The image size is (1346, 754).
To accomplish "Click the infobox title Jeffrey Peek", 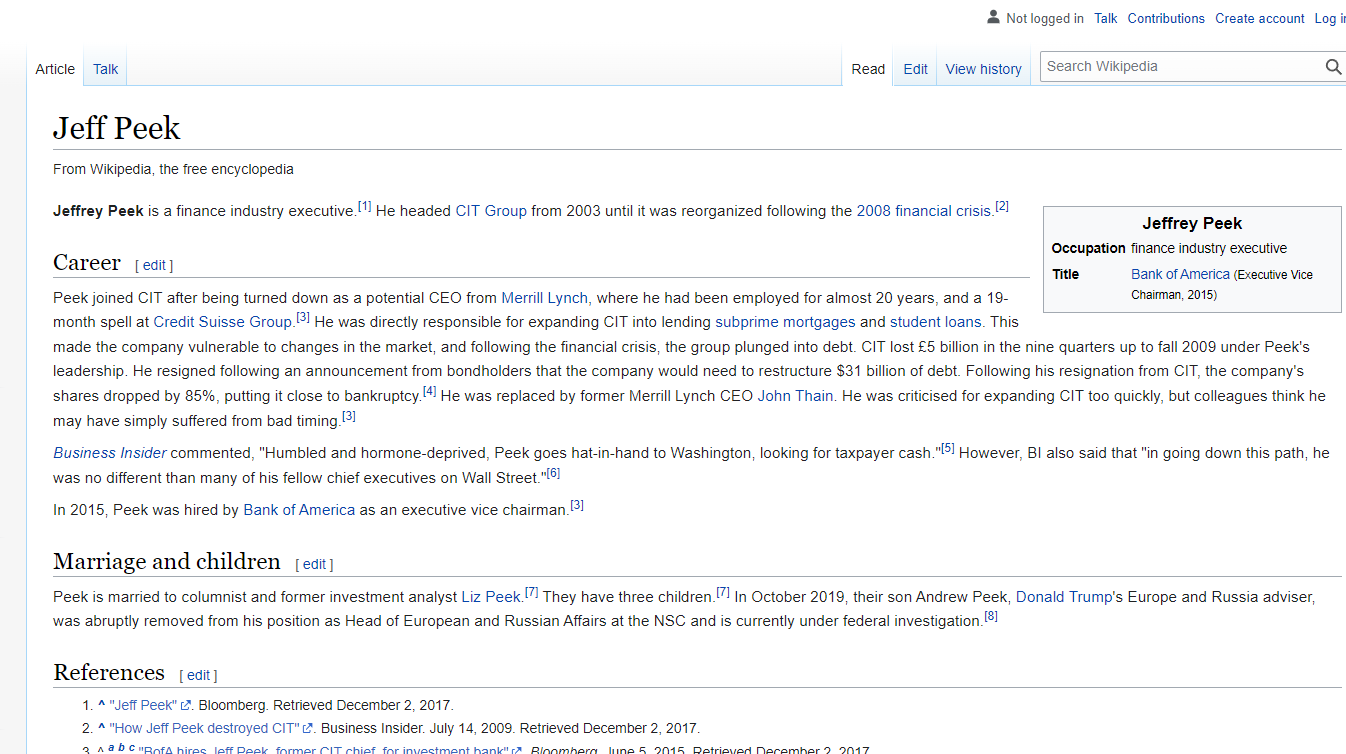I will point(1192,223).
